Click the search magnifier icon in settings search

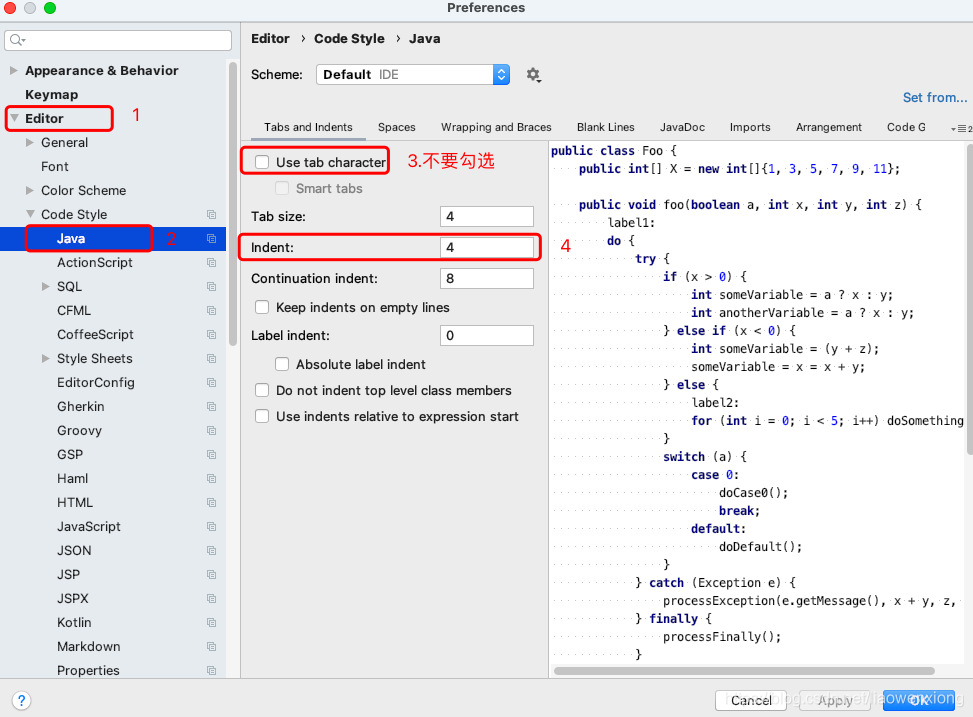17,40
